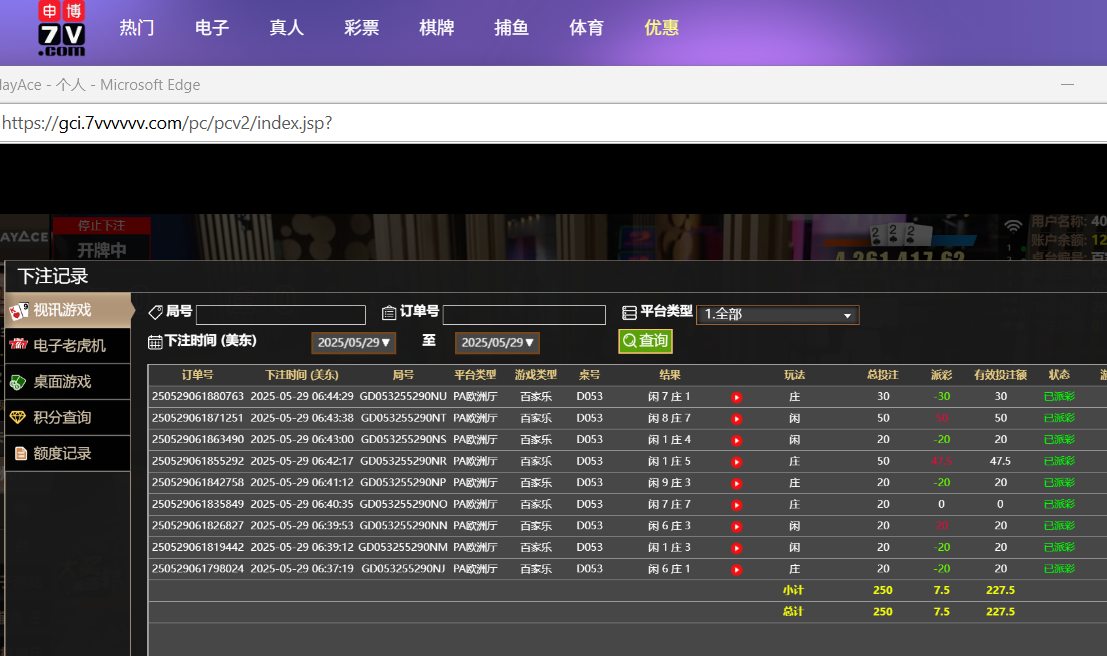Viewport: 1107px width, 656px height.
Task: Open the 优惠 promotions menu
Action: coord(661,28)
